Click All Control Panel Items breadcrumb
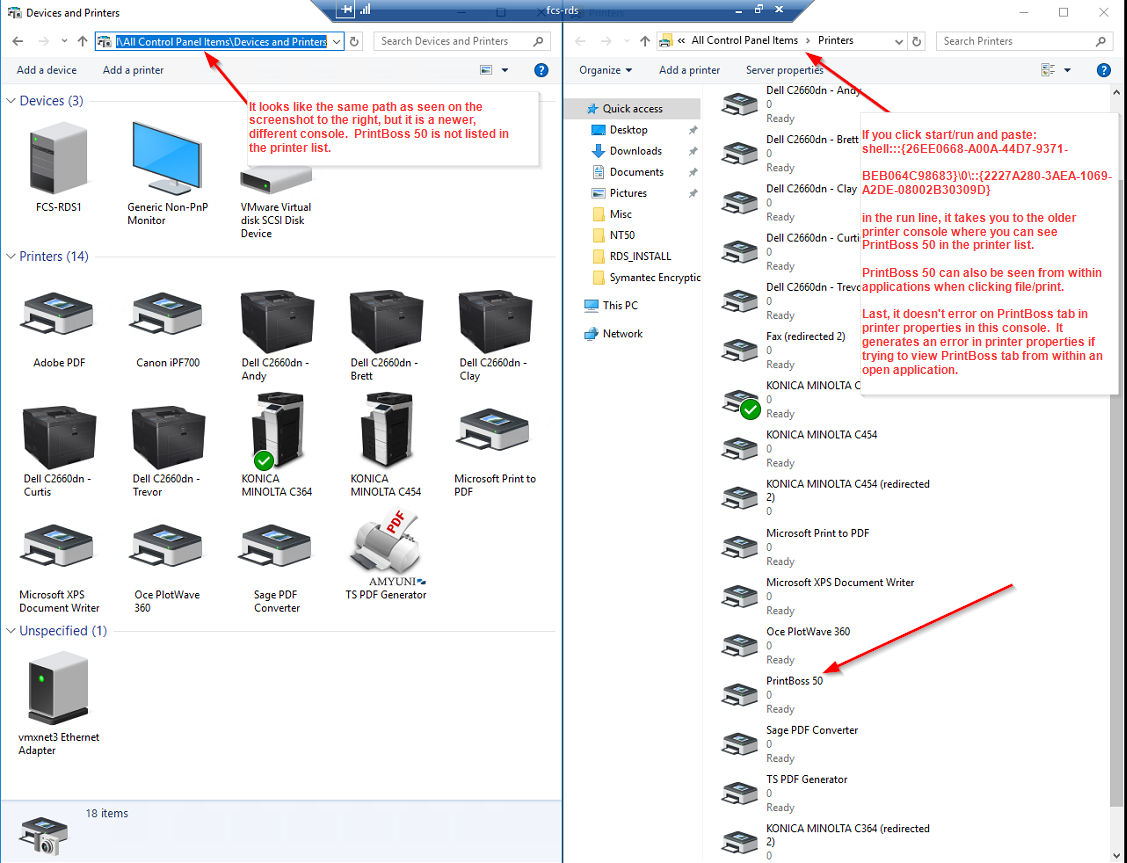 pyautogui.click(x=745, y=41)
